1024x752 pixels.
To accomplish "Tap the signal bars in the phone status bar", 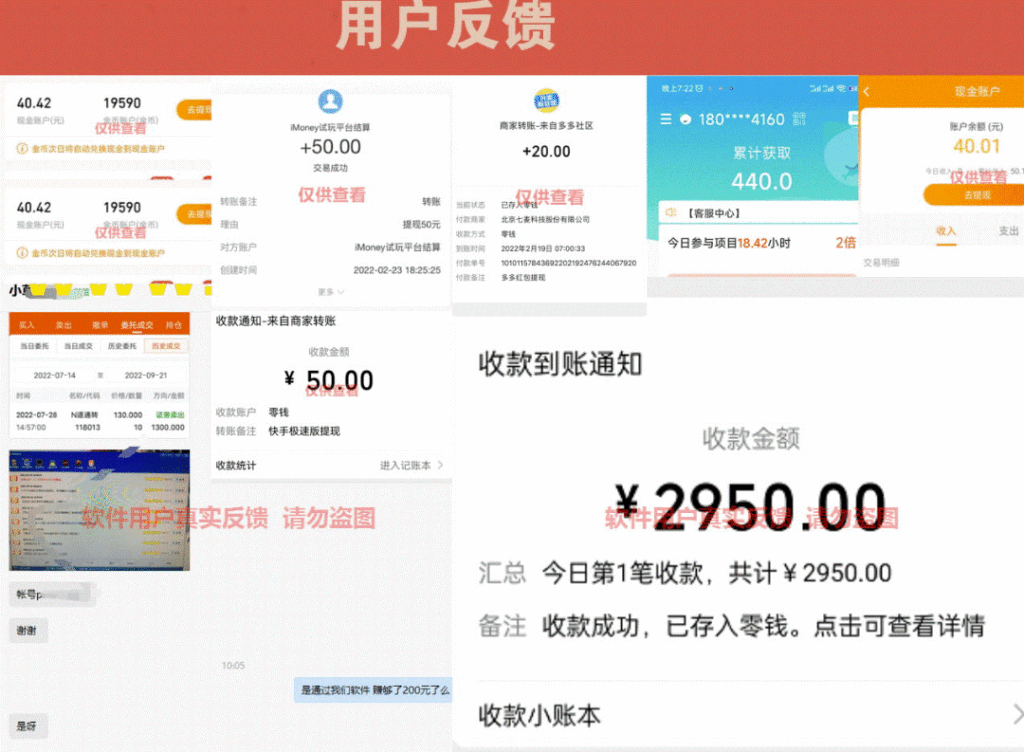I will (x=822, y=88).
